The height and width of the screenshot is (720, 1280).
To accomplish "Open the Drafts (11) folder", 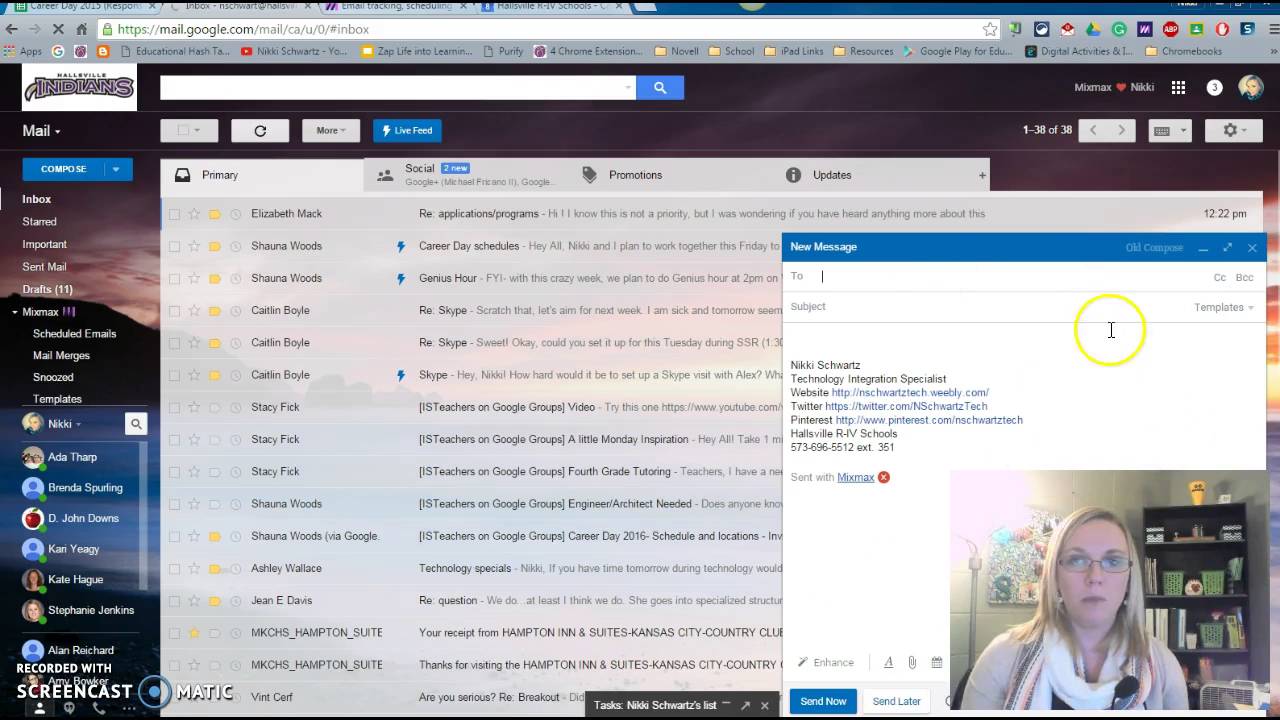I will coord(47,289).
